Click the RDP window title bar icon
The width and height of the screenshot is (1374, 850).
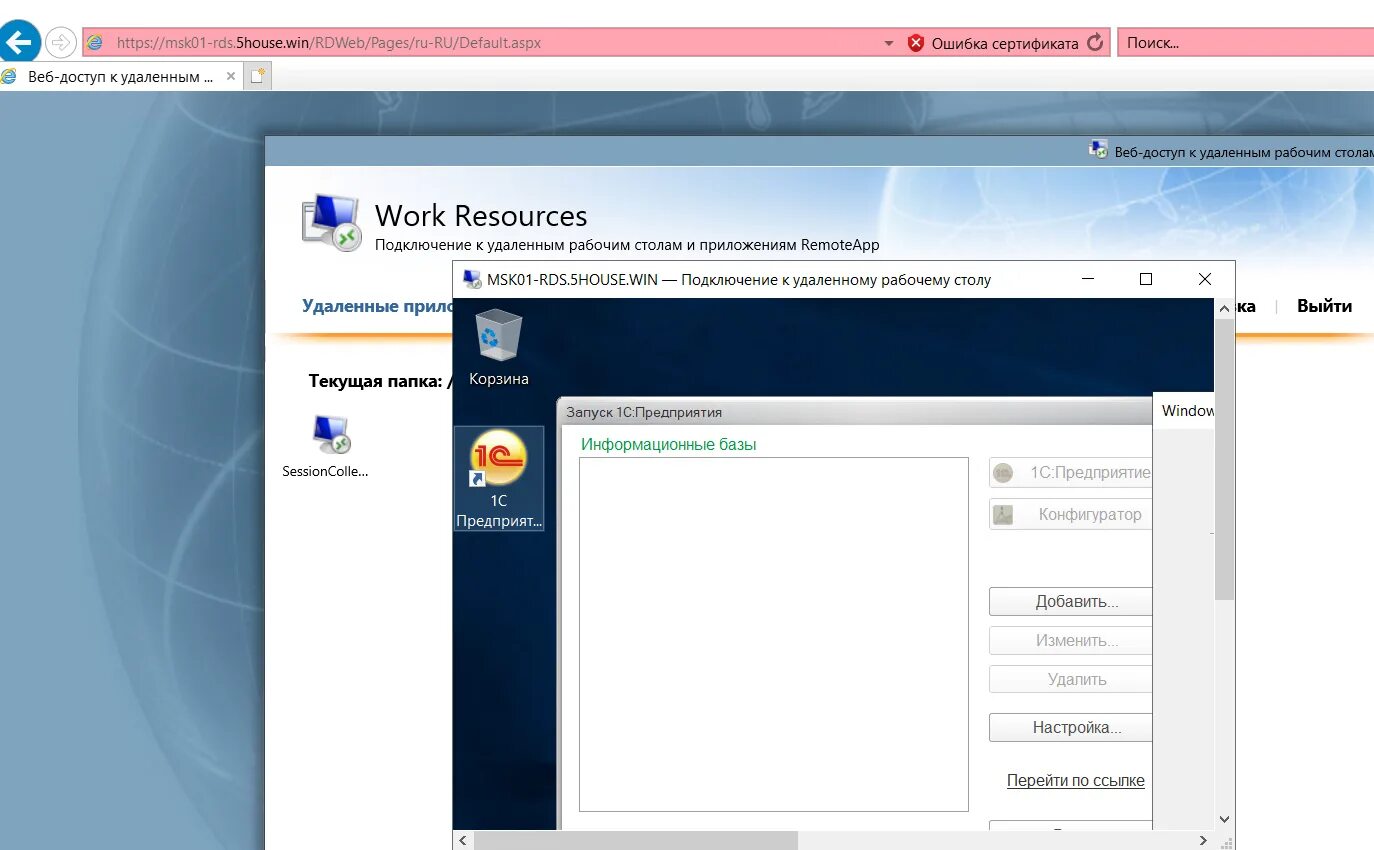tap(472, 279)
